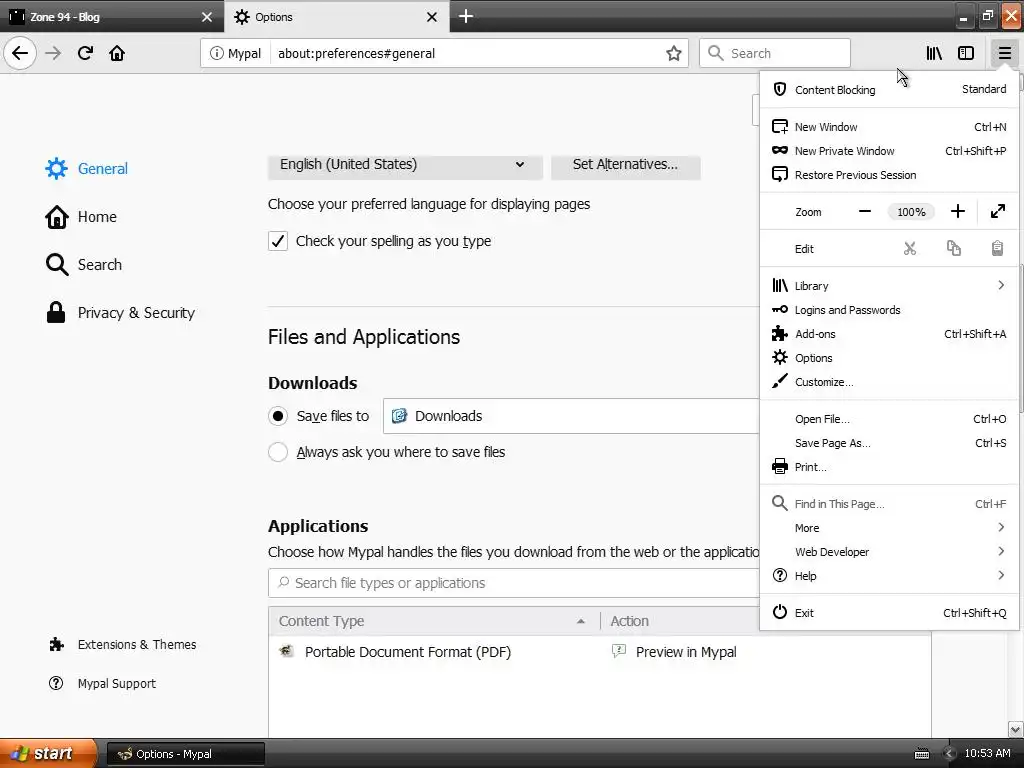This screenshot has width=1024, height=768.
Task: Choose Options in the menu
Action: [889, 358]
